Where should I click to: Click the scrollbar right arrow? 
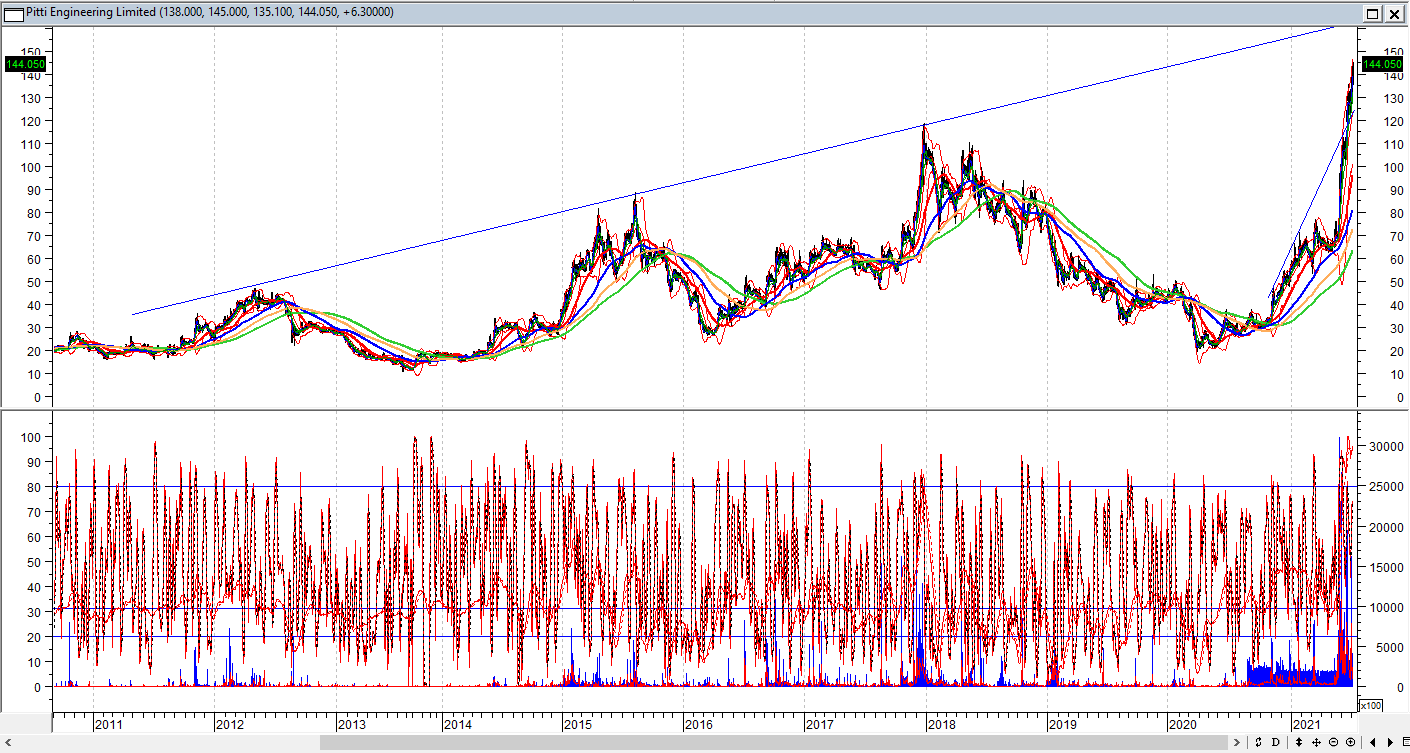tap(1238, 742)
